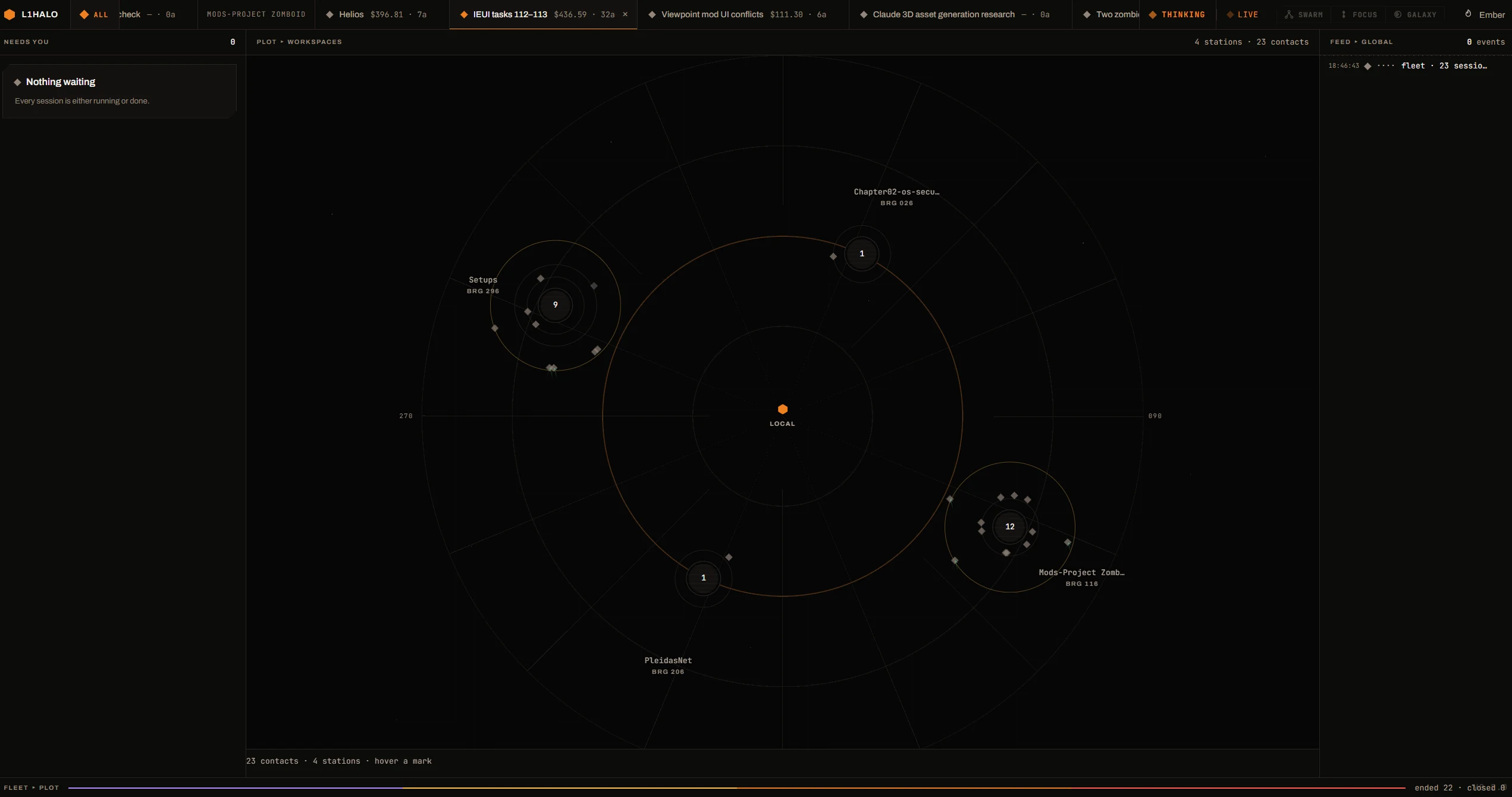
Task: Toggle the THINKING filter
Action: (1177, 14)
